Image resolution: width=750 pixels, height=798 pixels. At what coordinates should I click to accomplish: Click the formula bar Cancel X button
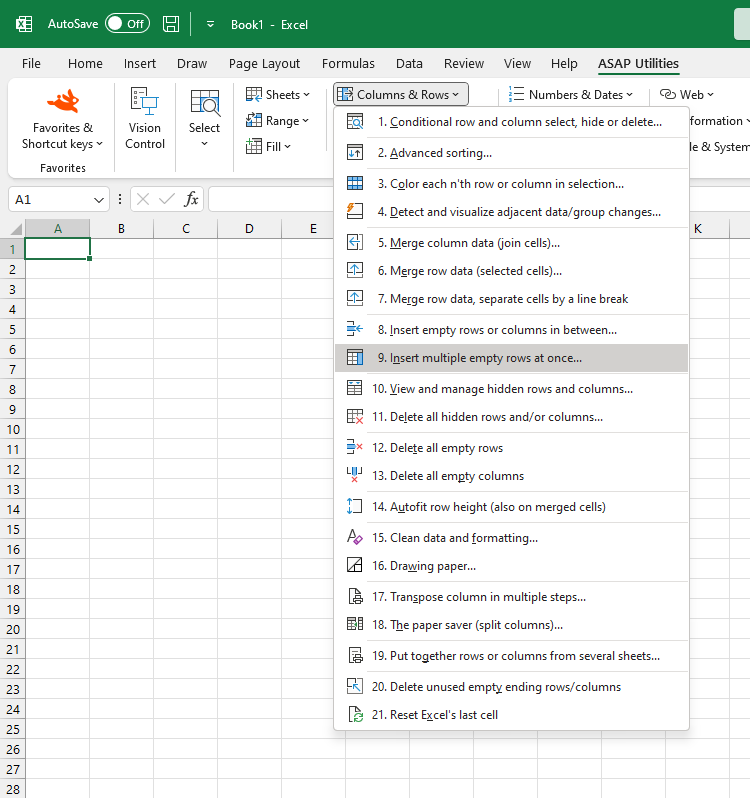point(143,200)
